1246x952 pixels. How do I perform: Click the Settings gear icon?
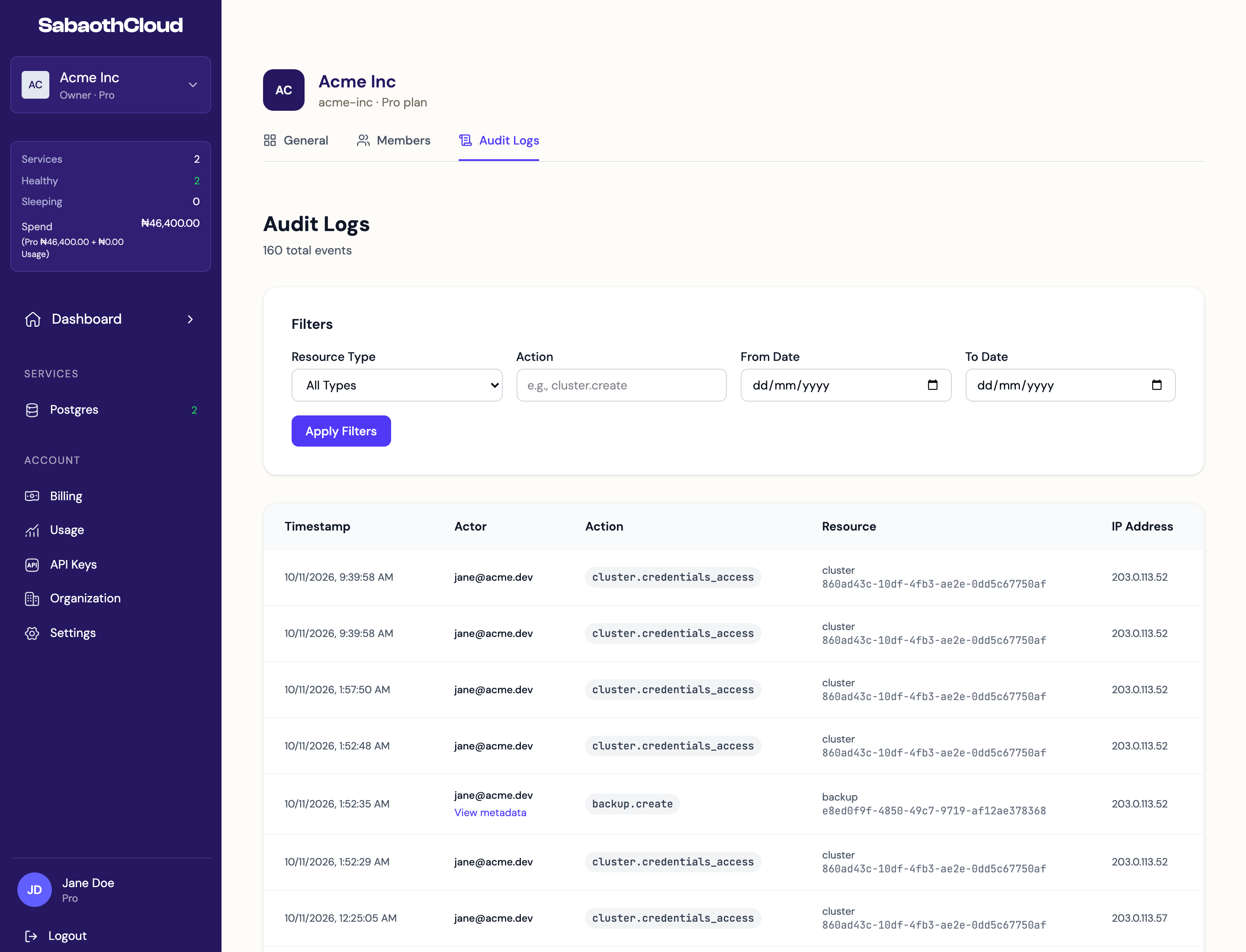[32, 633]
